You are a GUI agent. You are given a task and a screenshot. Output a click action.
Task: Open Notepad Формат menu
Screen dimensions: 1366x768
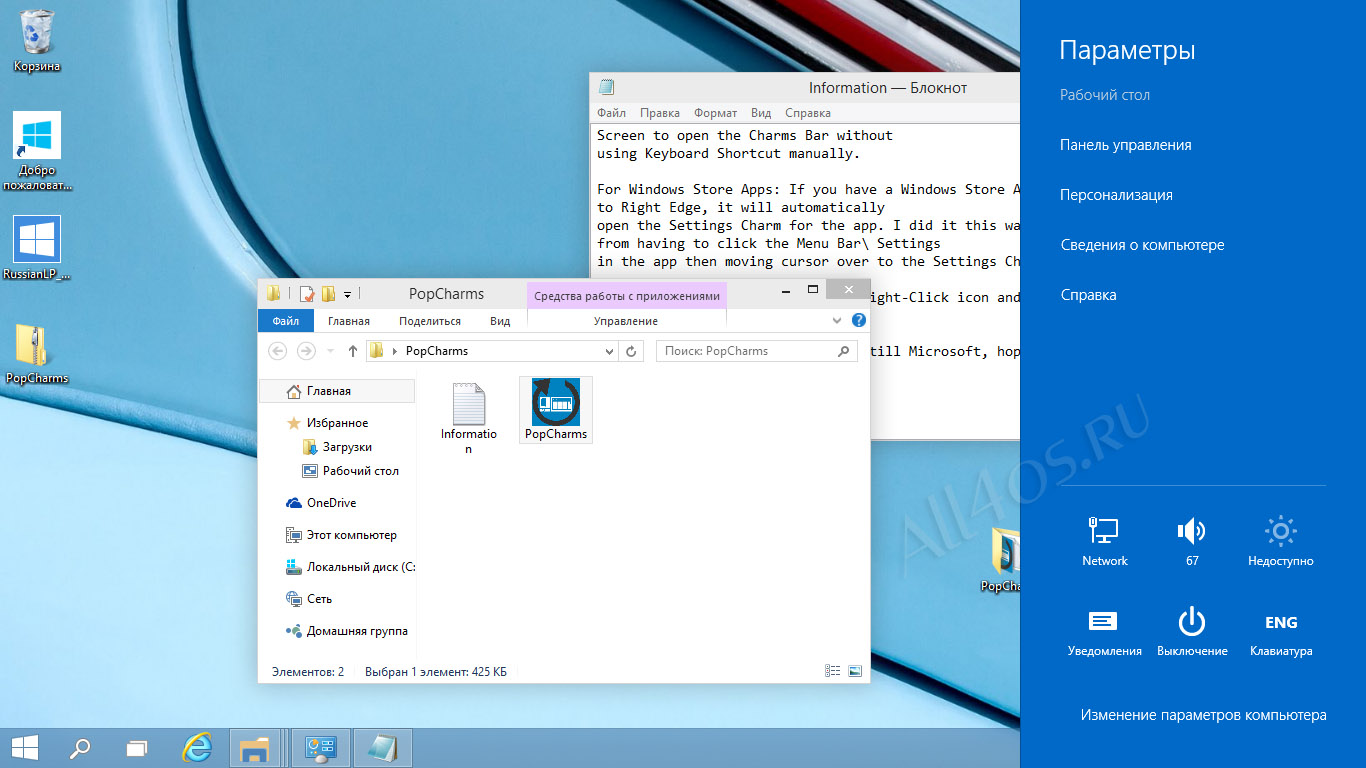tap(716, 113)
